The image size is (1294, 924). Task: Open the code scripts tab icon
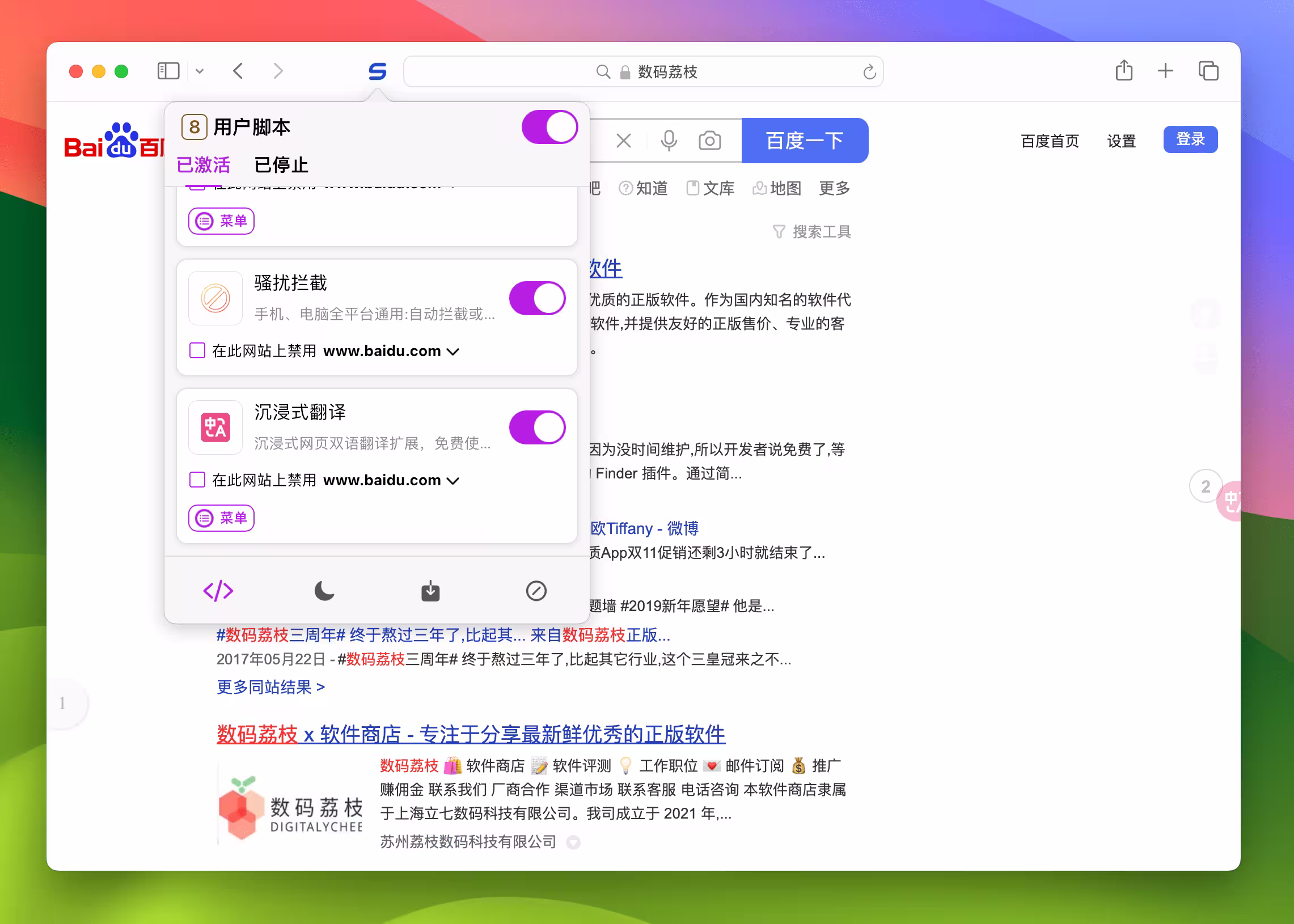pyautogui.click(x=218, y=591)
